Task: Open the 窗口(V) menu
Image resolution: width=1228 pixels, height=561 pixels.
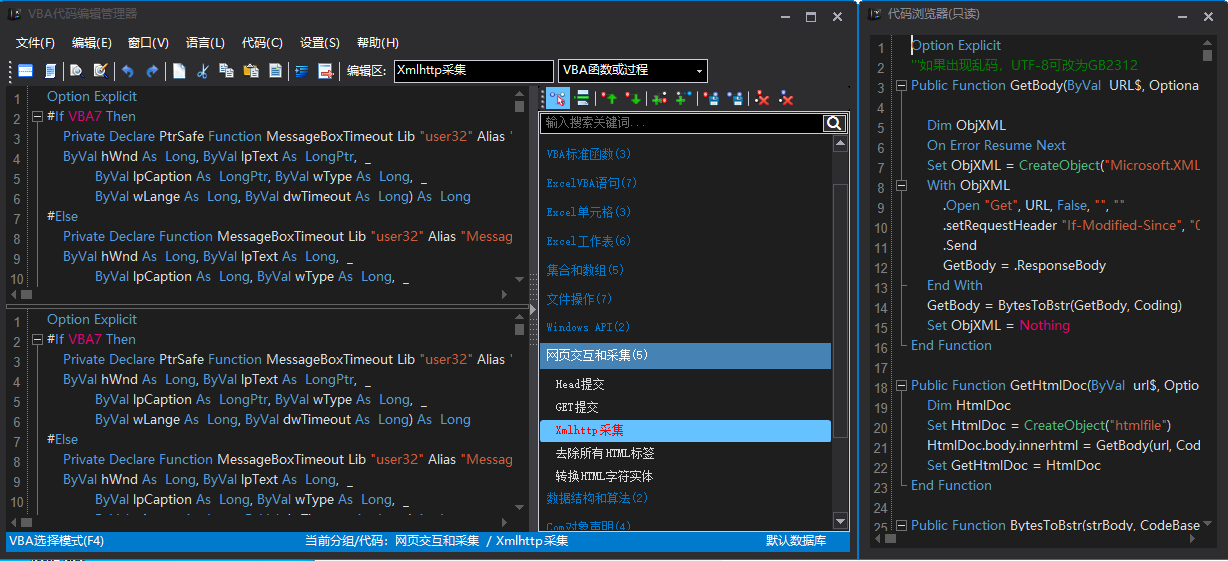Action: (x=149, y=43)
